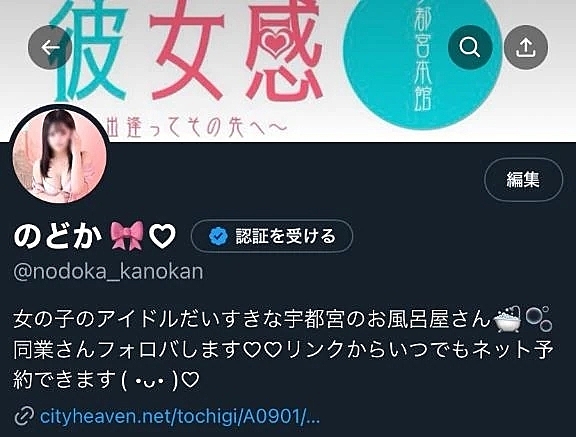Screen dimensions: 576x437
Task: Open search with the magnifier icon
Action: coord(470,47)
